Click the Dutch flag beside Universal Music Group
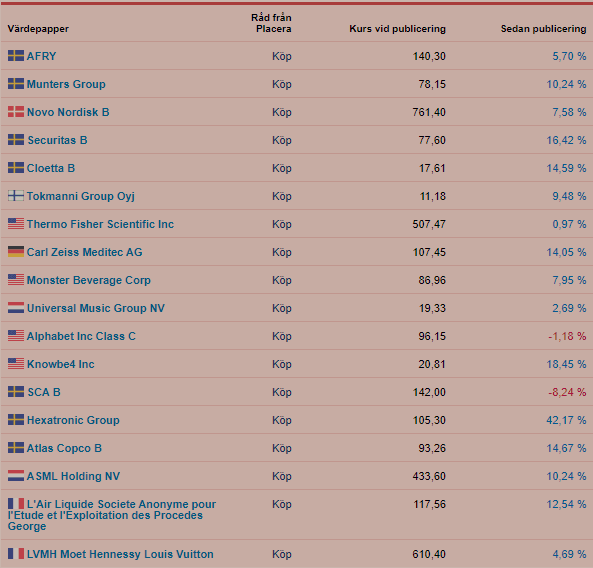Image resolution: width=593 pixels, height=568 pixels. click(x=16, y=308)
